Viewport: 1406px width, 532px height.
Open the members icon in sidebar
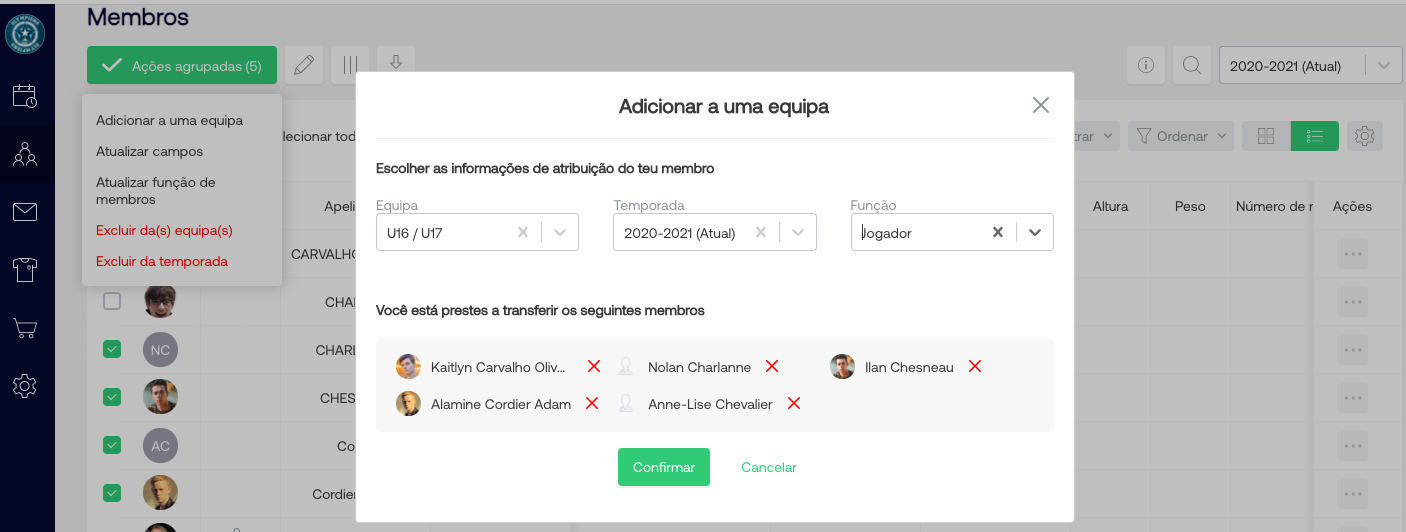[25, 154]
